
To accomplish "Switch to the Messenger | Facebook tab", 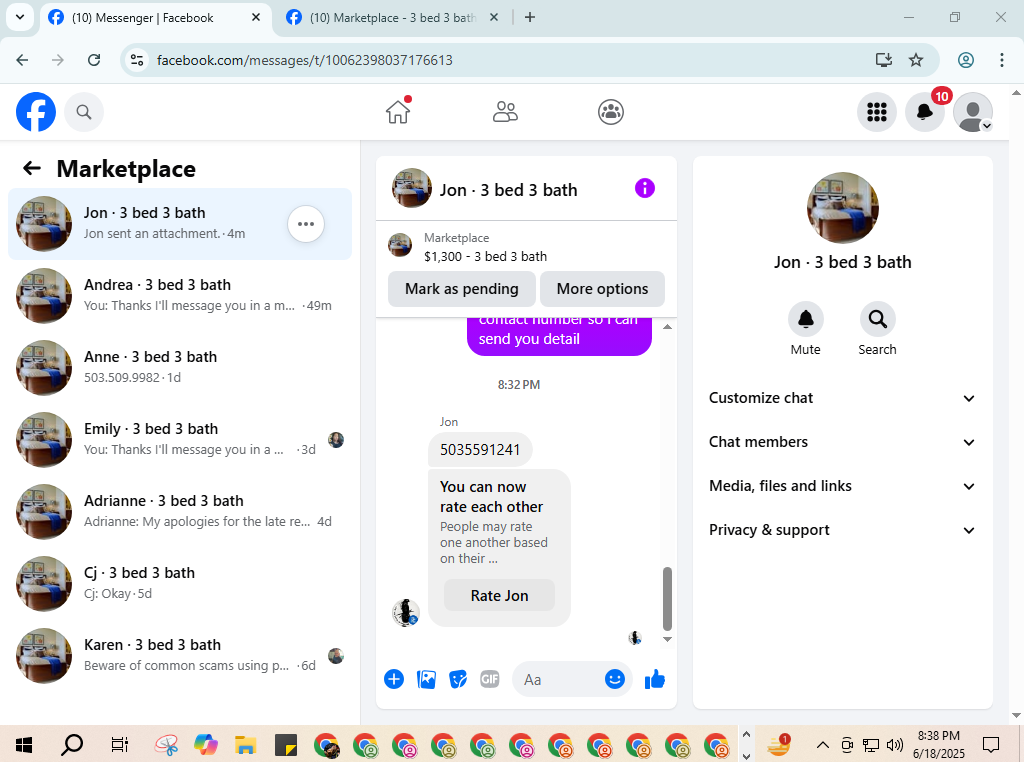I will (x=155, y=18).
